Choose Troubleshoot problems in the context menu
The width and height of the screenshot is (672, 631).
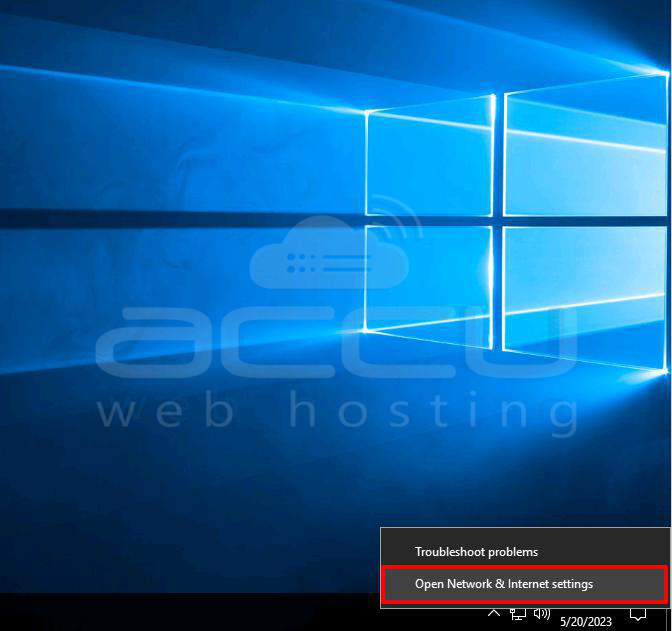[x=525, y=551]
